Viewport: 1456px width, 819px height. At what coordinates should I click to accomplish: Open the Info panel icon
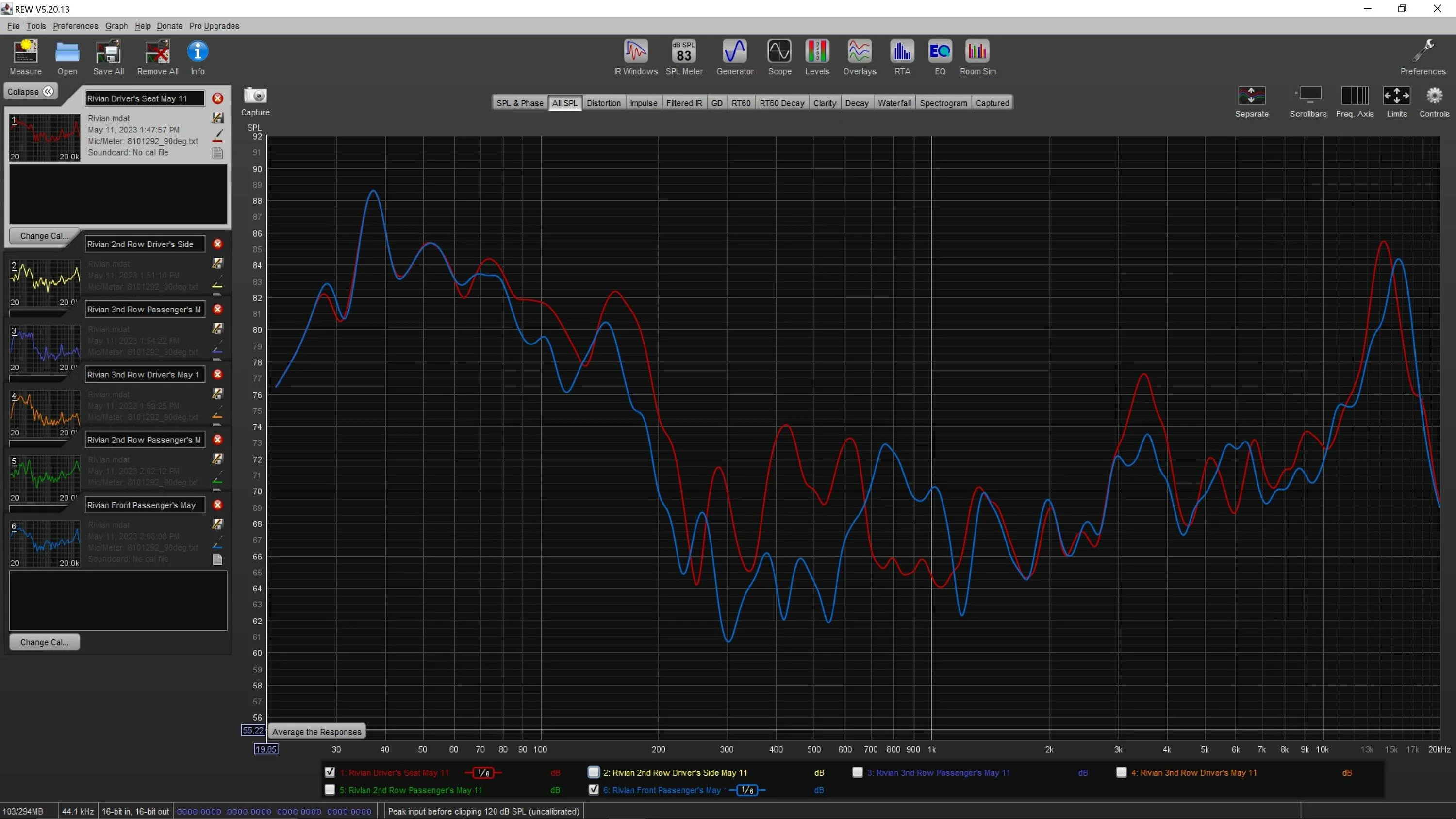click(x=197, y=57)
